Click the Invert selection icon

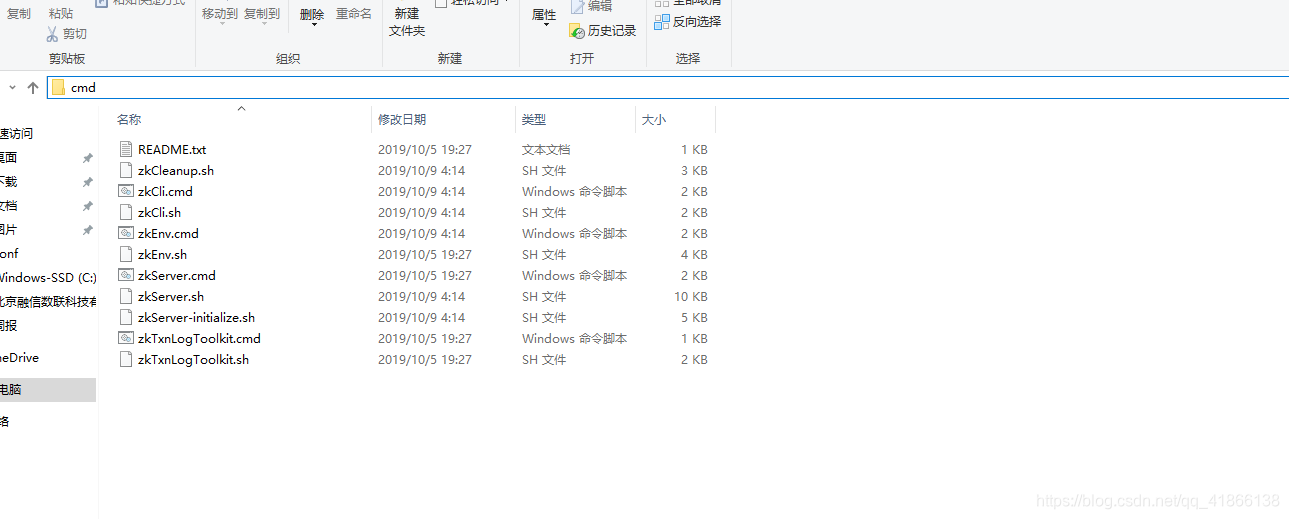tap(661, 21)
